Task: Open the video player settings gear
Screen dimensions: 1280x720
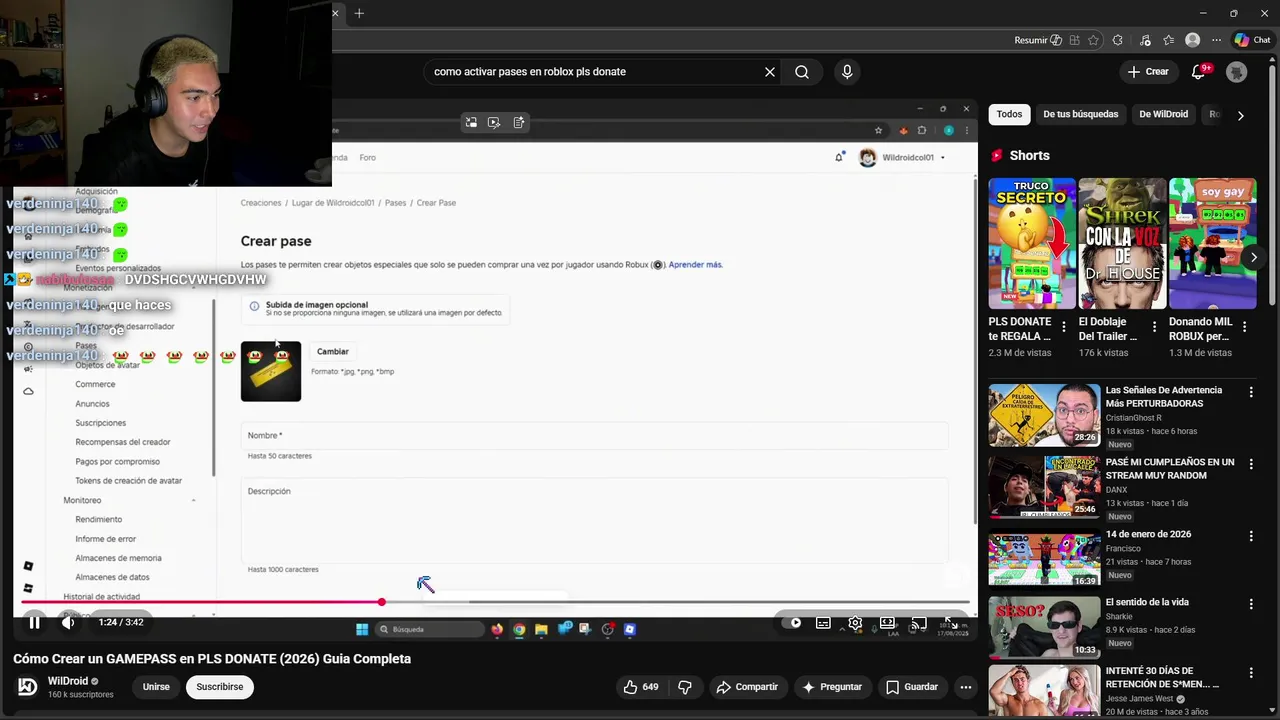Action: (x=855, y=623)
